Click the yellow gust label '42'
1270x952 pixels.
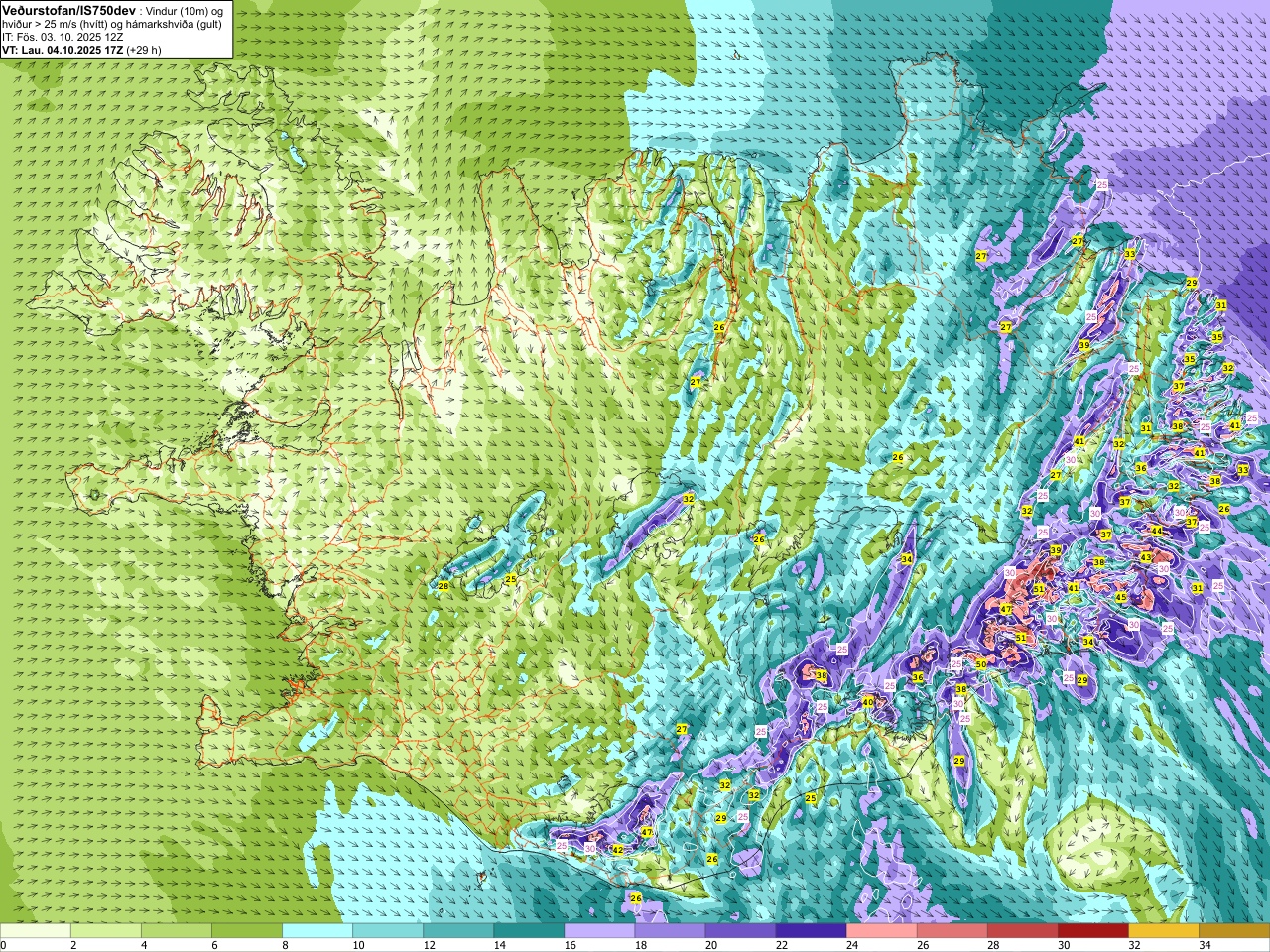617,850
